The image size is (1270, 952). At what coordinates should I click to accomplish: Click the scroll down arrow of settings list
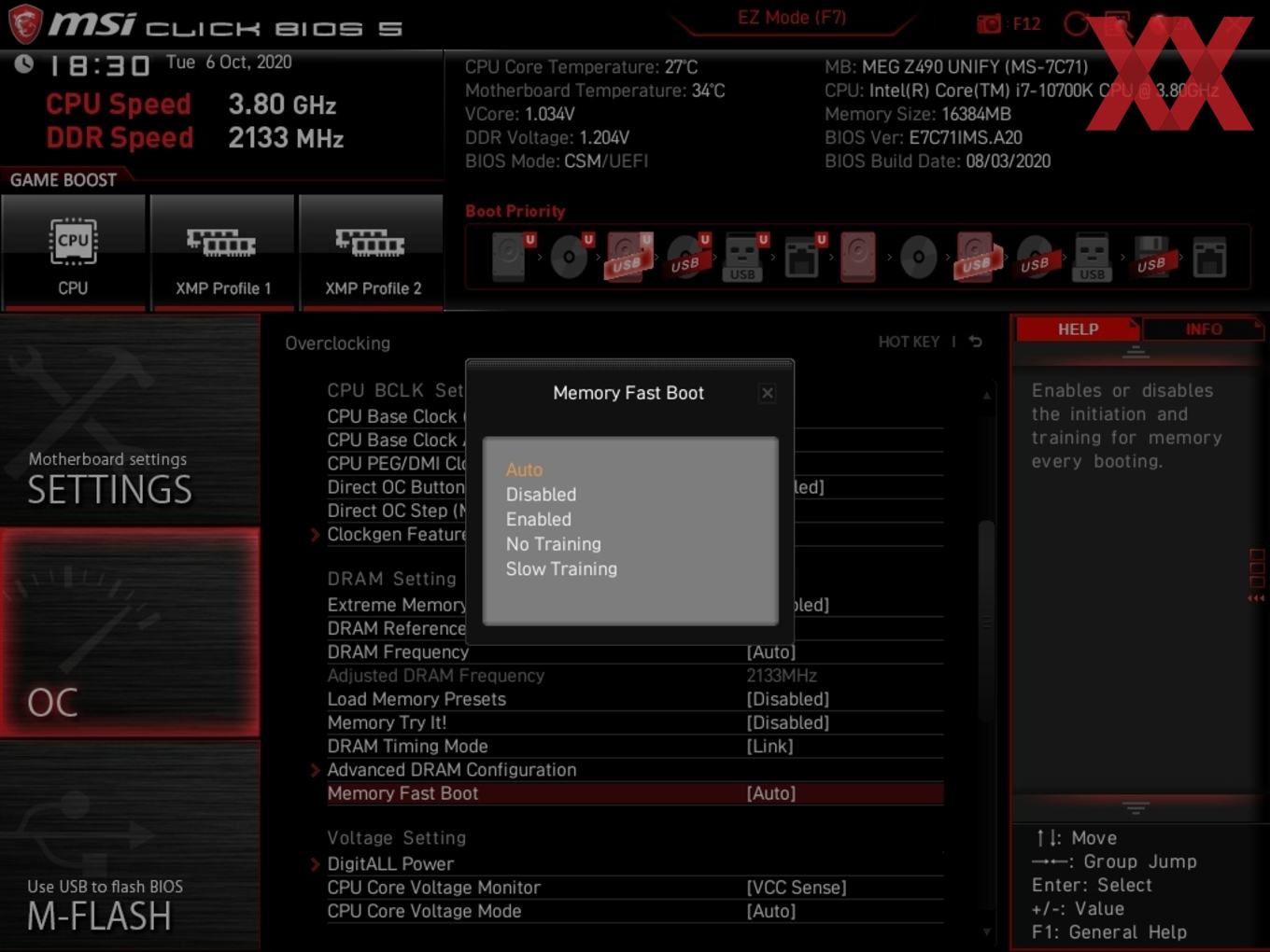pos(986,931)
